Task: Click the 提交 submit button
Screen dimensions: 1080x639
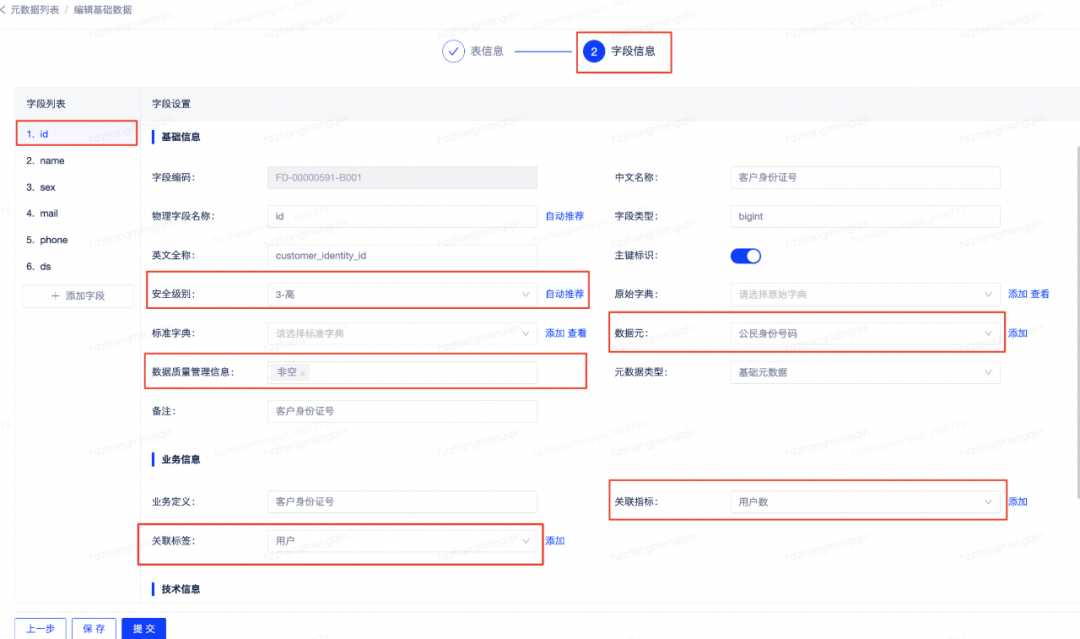Action: (x=143, y=628)
